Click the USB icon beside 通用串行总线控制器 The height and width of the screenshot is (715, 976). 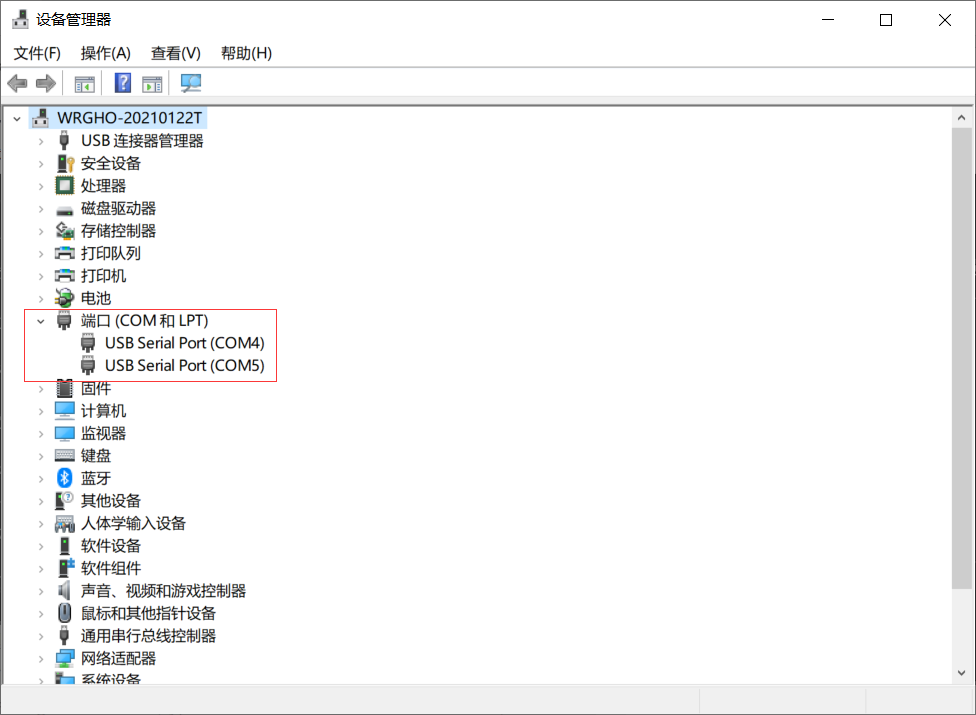pyautogui.click(x=63, y=635)
